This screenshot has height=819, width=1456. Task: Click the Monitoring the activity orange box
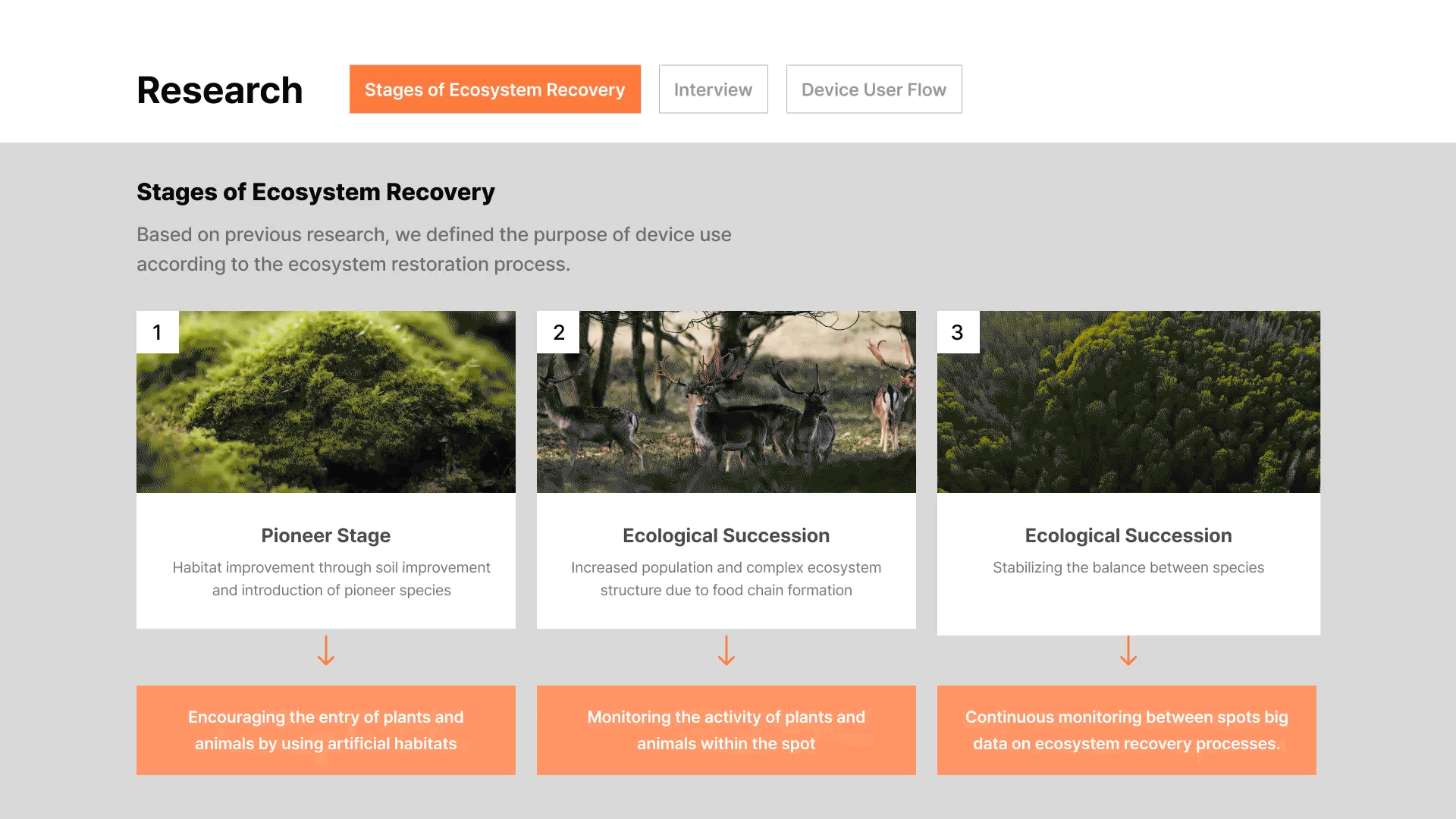[726, 730]
